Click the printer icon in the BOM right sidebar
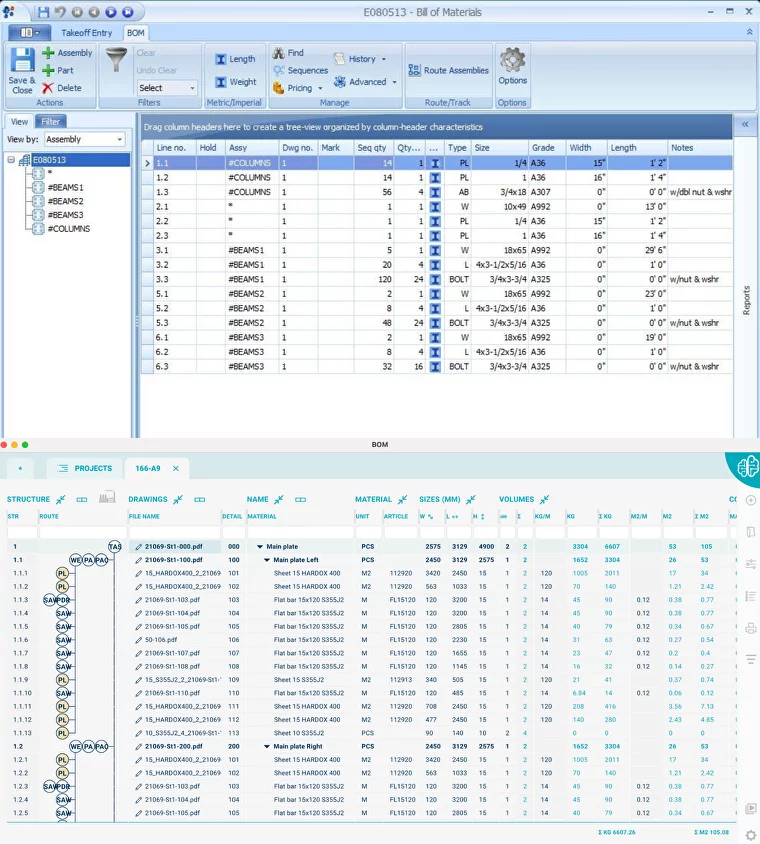The width and height of the screenshot is (760, 844). (x=751, y=628)
